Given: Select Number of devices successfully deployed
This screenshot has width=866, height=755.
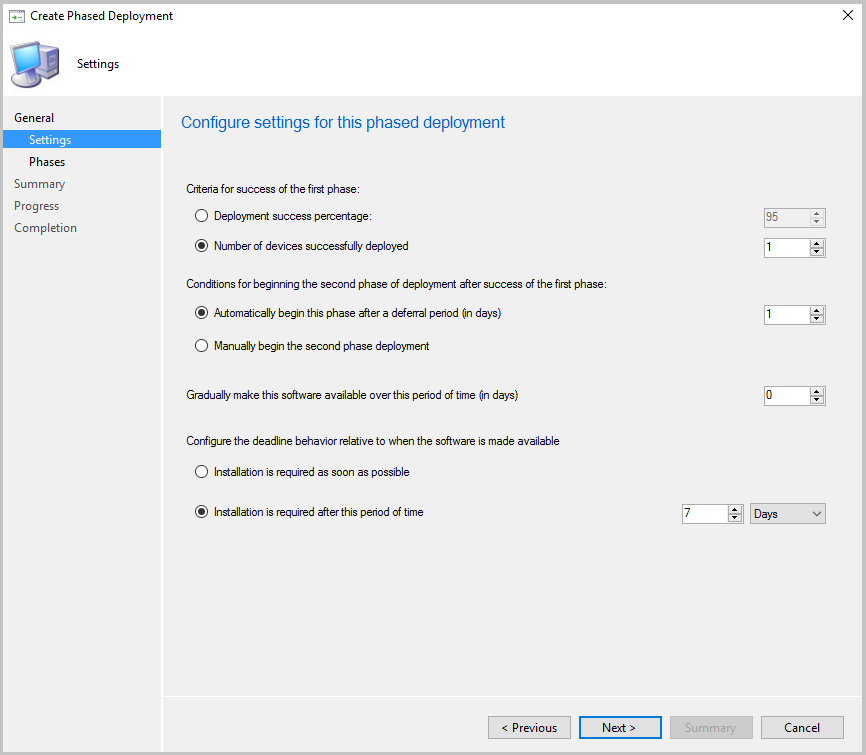Looking at the screenshot, I should click(x=201, y=245).
